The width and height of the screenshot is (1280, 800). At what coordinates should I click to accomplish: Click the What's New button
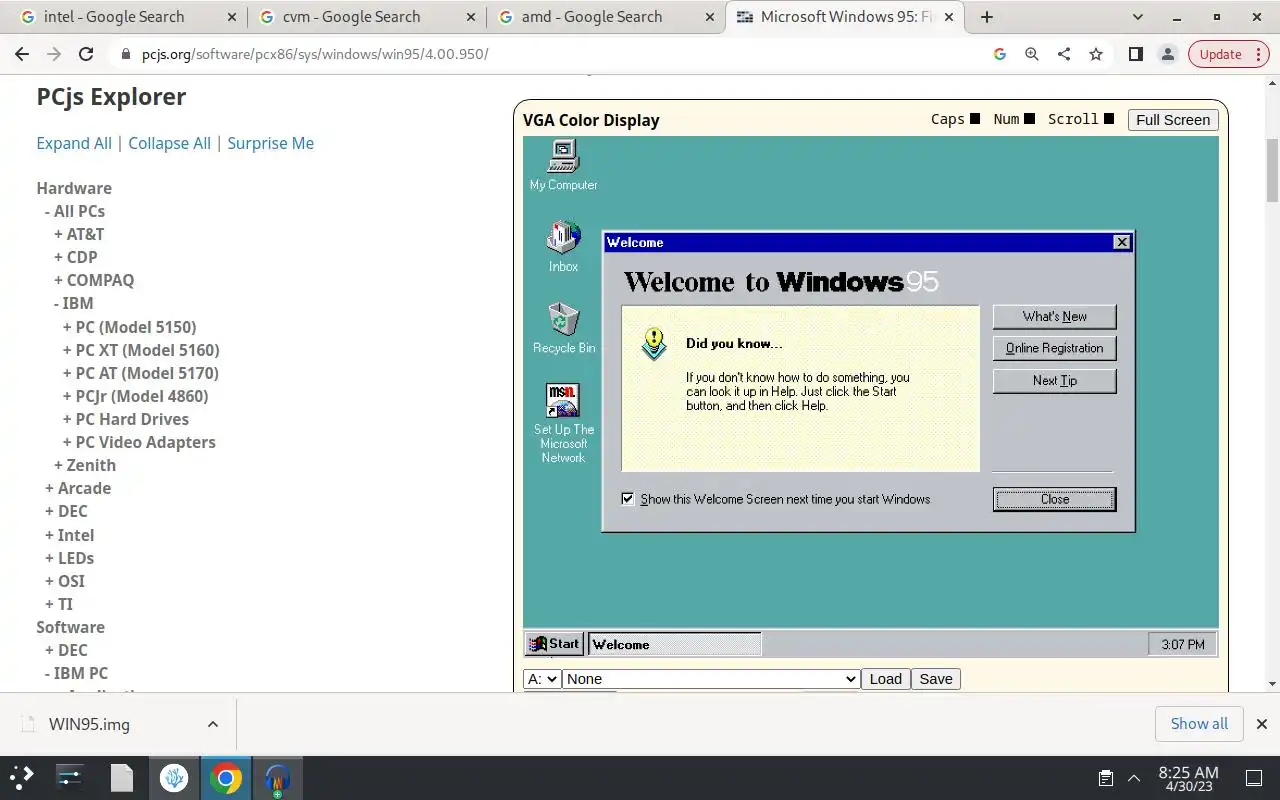1054,316
